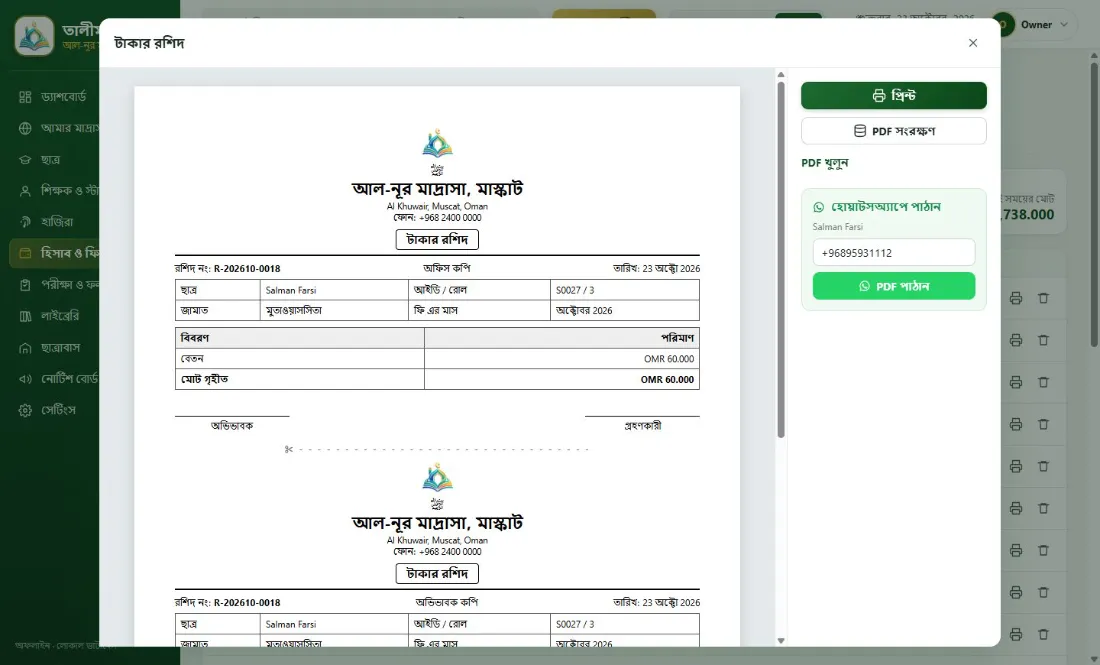This screenshot has height=665, width=1100.
Task: Click the PDF save button
Action: pos(894,131)
